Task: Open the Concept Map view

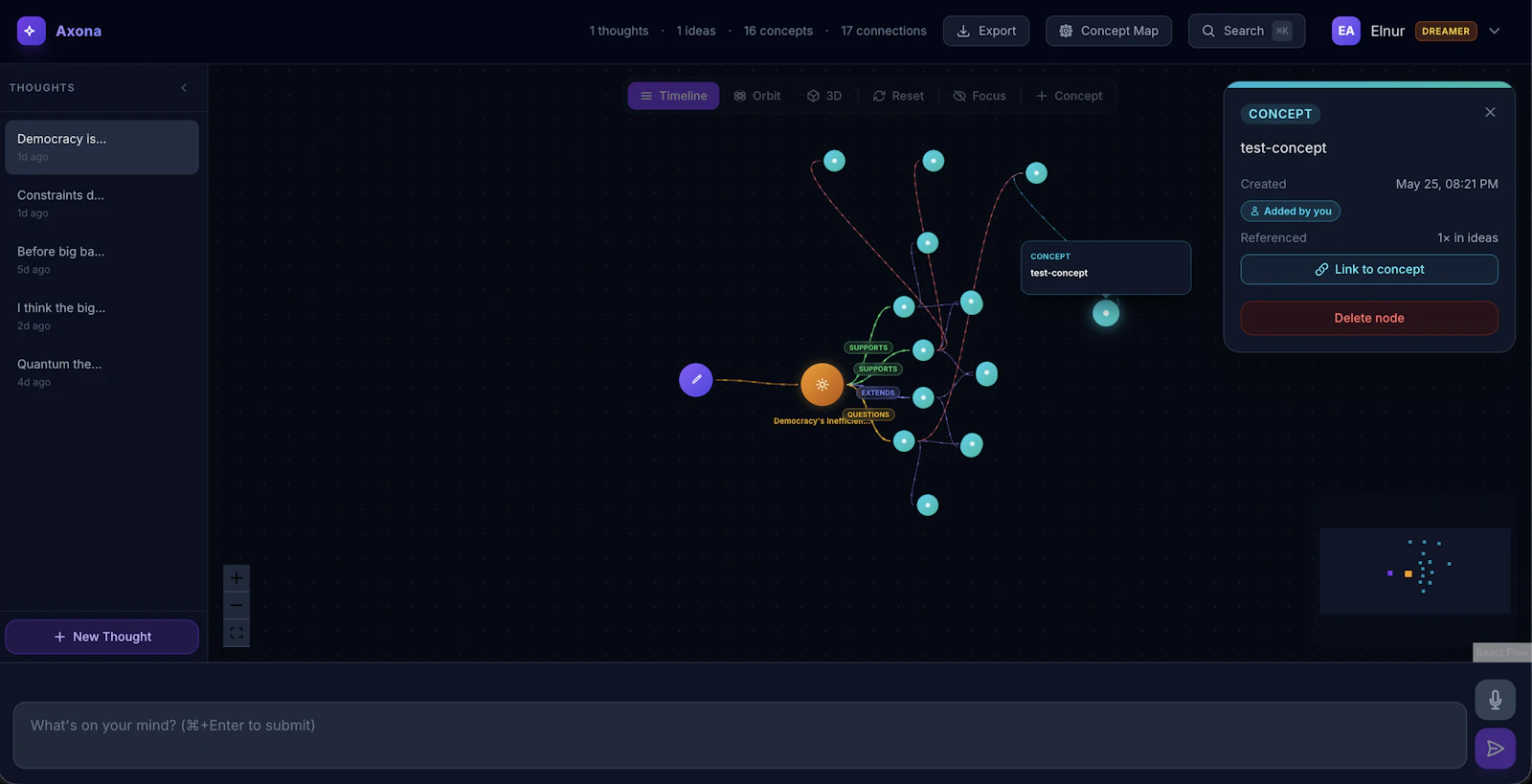Action: 1109,31
